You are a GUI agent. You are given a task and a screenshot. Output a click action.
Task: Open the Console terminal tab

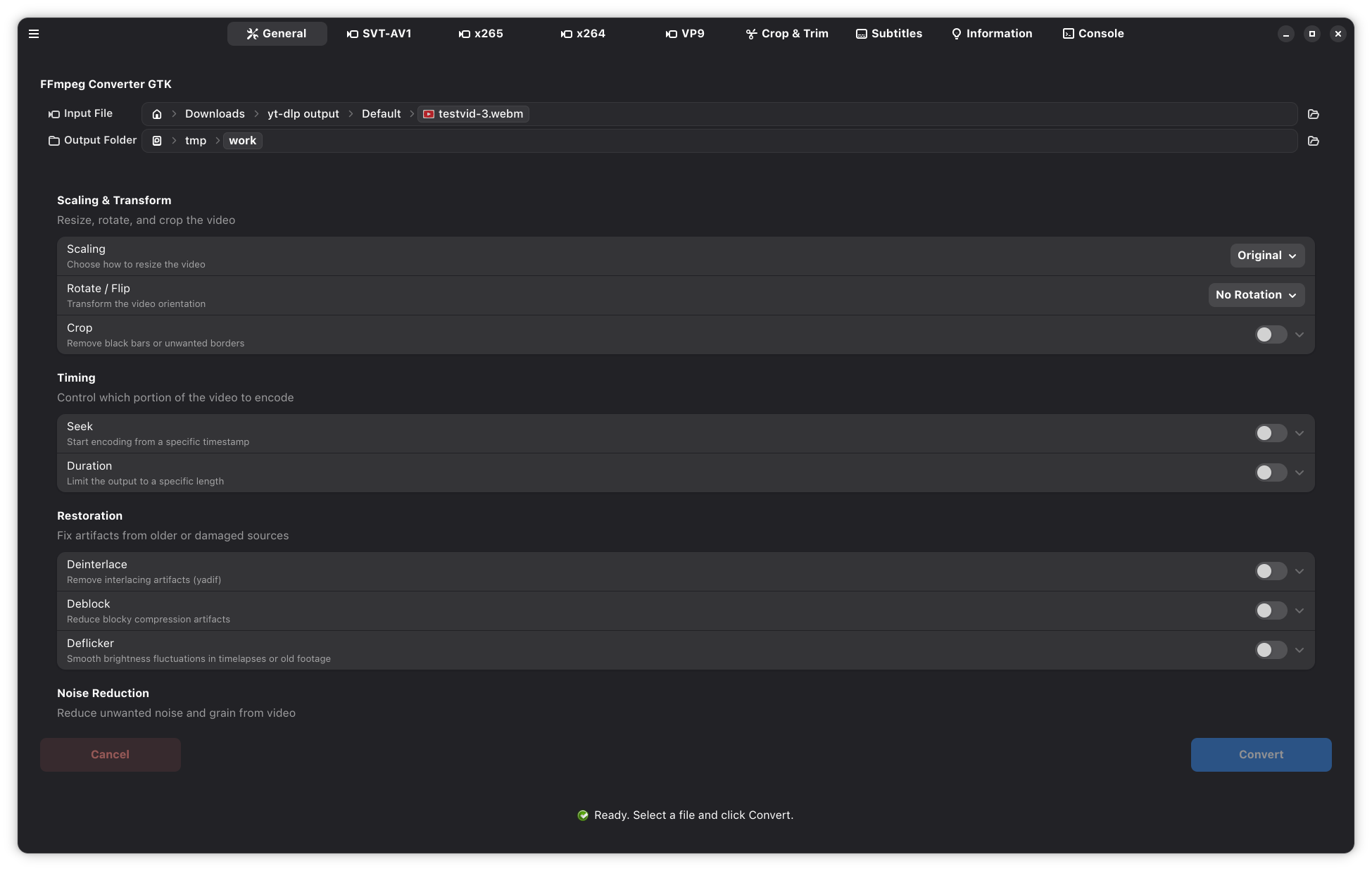tap(1093, 34)
